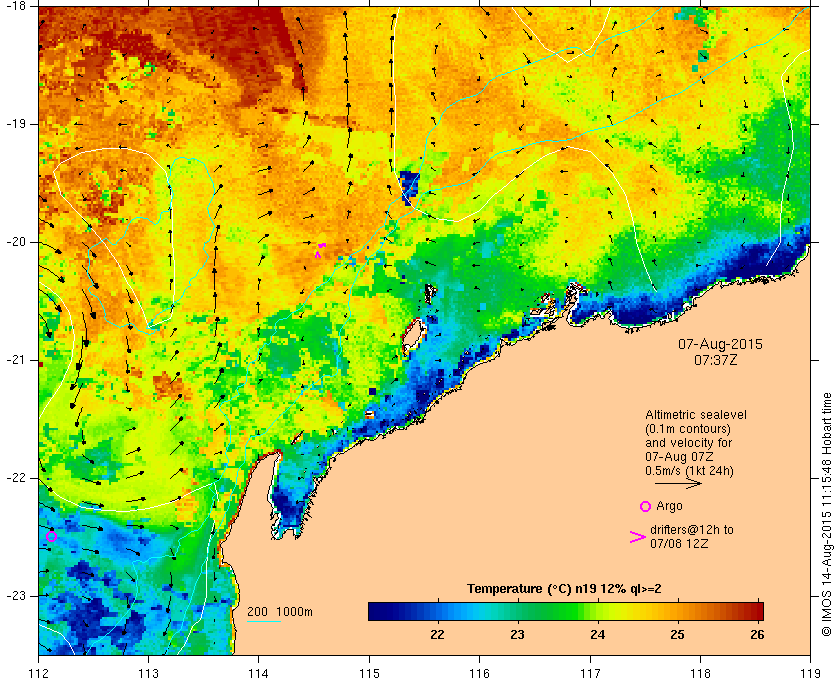840x680 pixels.
Task: Click the 22 value on the color bar
Action: [x=438, y=635]
